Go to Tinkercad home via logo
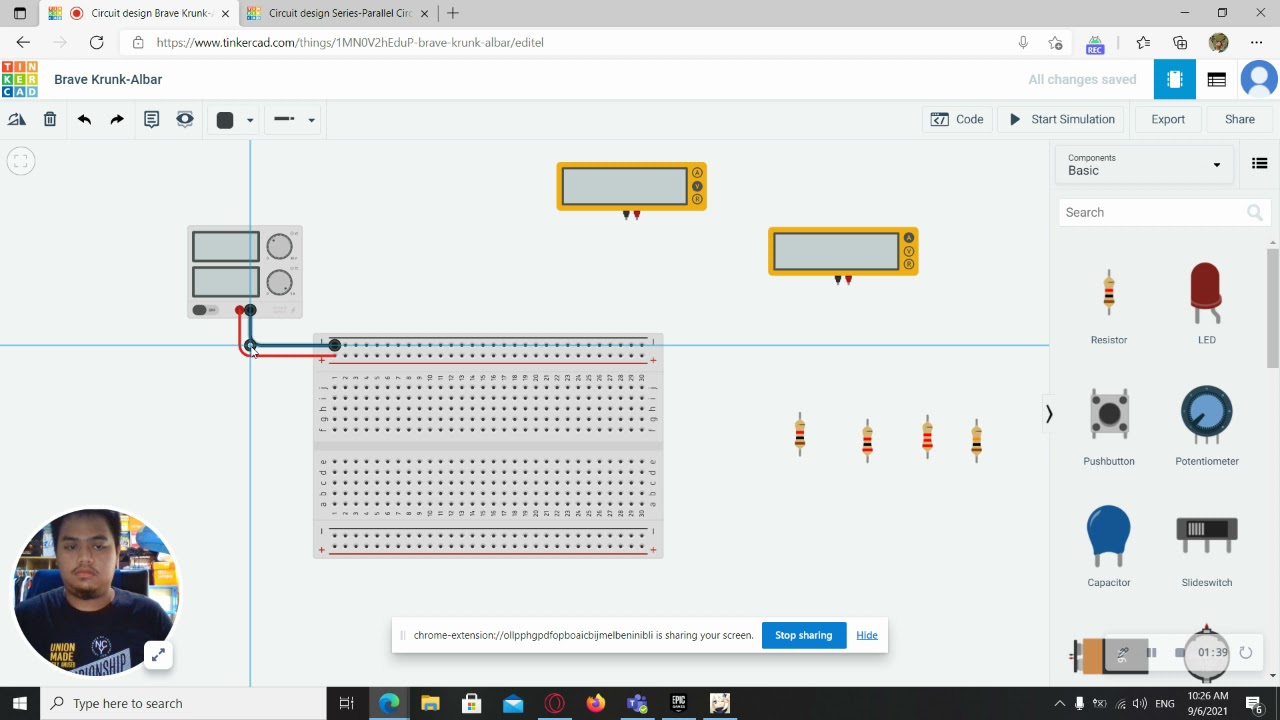Image resolution: width=1280 pixels, height=720 pixels. click(x=20, y=80)
